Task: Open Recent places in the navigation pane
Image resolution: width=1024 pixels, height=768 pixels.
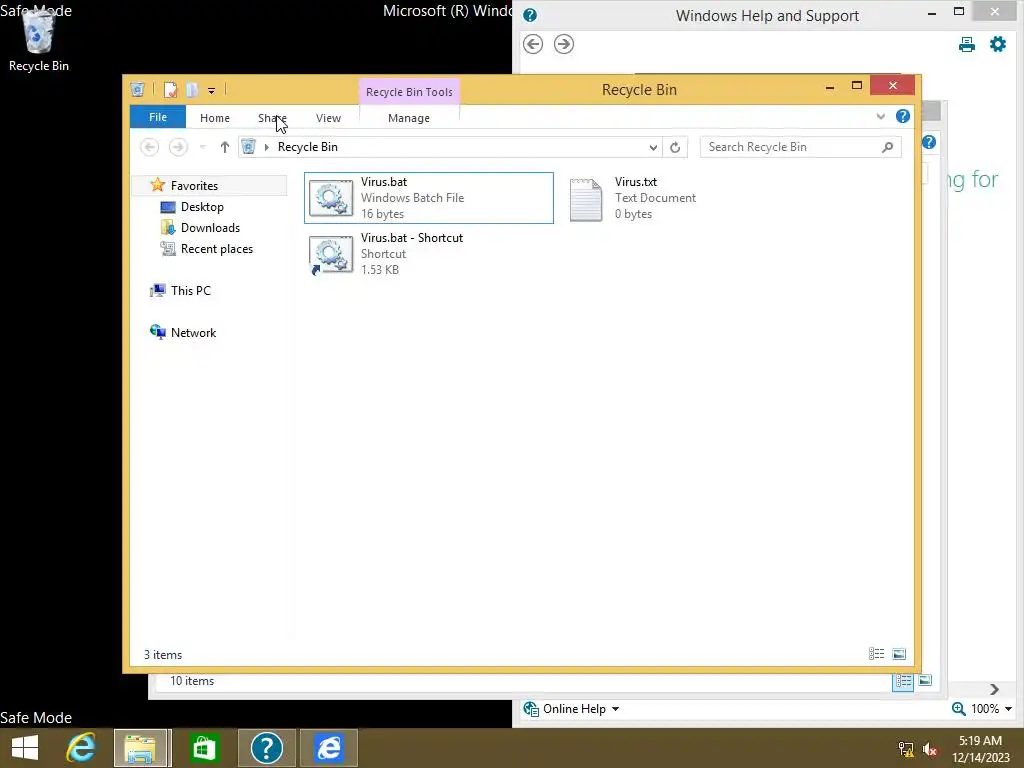Action: (x=216, y=249)
